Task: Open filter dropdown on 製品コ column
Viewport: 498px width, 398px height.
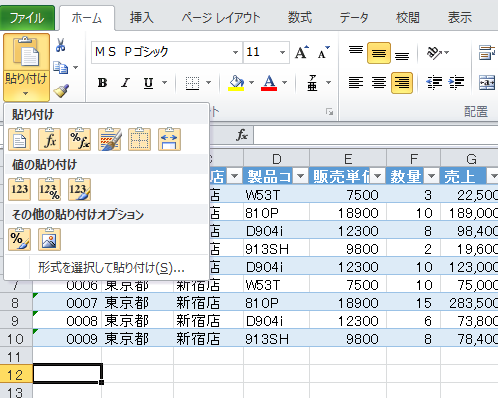Action: 300,176
